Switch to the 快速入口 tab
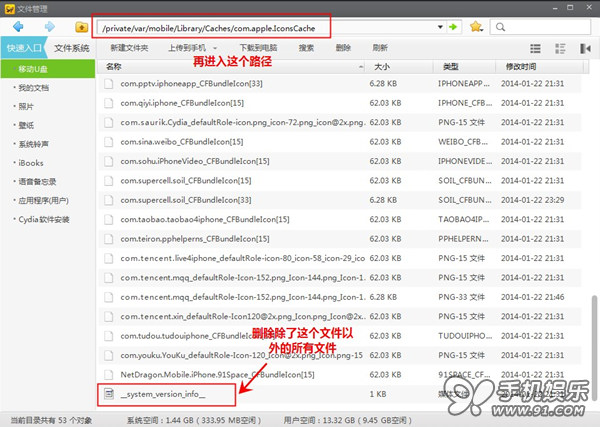This screenshot has height=427, width=600. click(x=24, y=48)
